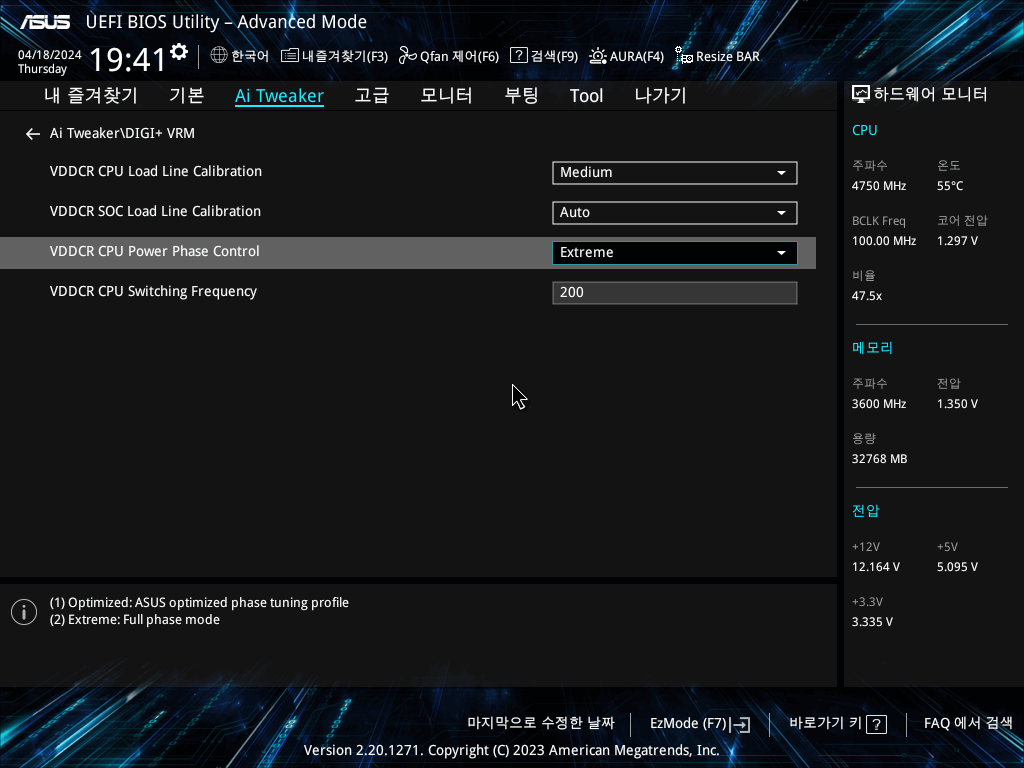Click the globe language icon
Screen dimensions: 1024x768
pos(219,55)
